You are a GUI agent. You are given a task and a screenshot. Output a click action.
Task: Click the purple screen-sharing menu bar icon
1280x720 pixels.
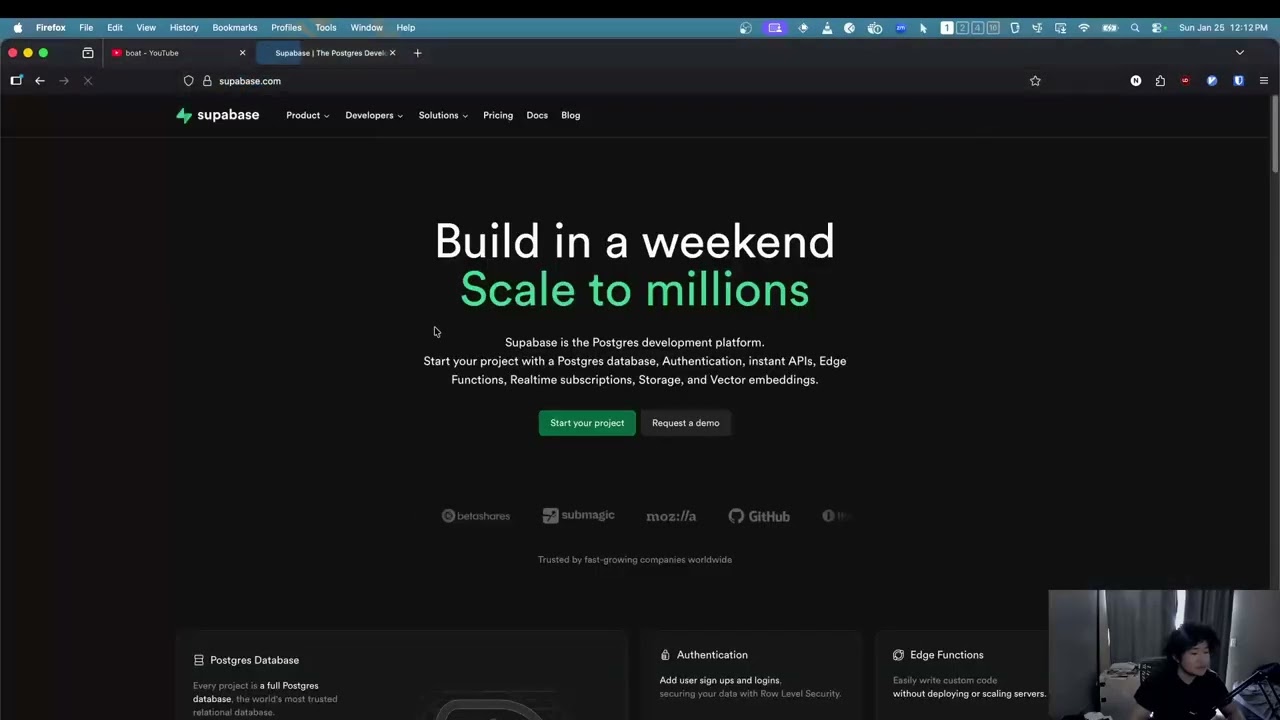[775, 28]
